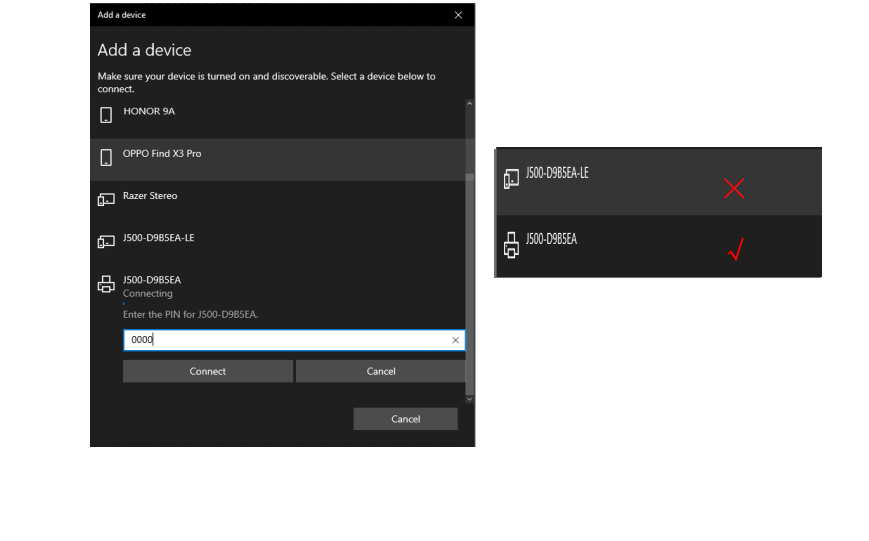Click the phone icon beside HONOR 9A

[x=106, y=115]
